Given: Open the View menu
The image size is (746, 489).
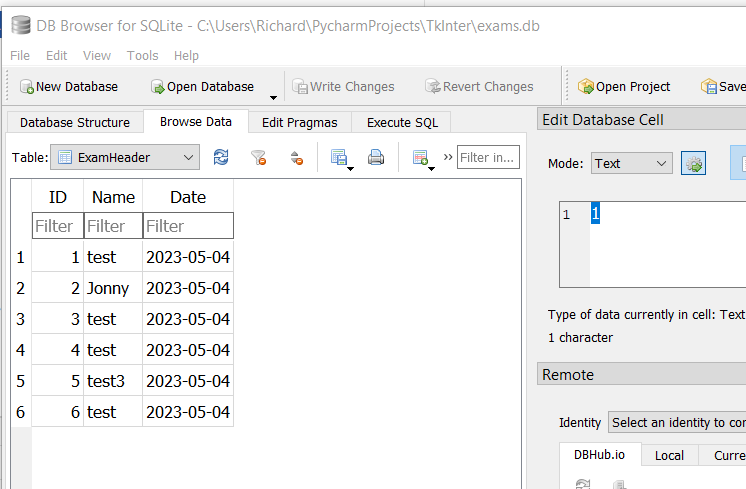Looking at the screenshot, I should pyautogui.click(x=97, y=56).
